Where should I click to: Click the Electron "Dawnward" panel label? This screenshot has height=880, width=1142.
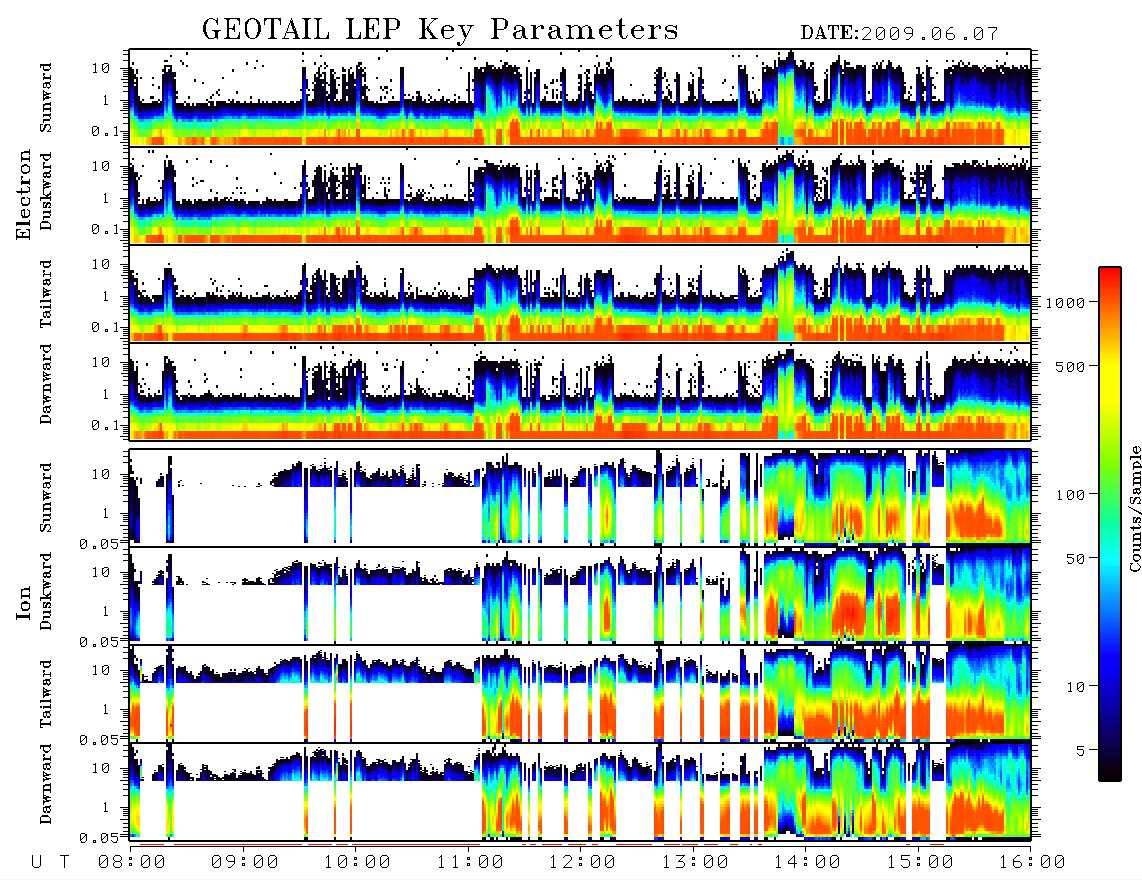click(46, 385)
